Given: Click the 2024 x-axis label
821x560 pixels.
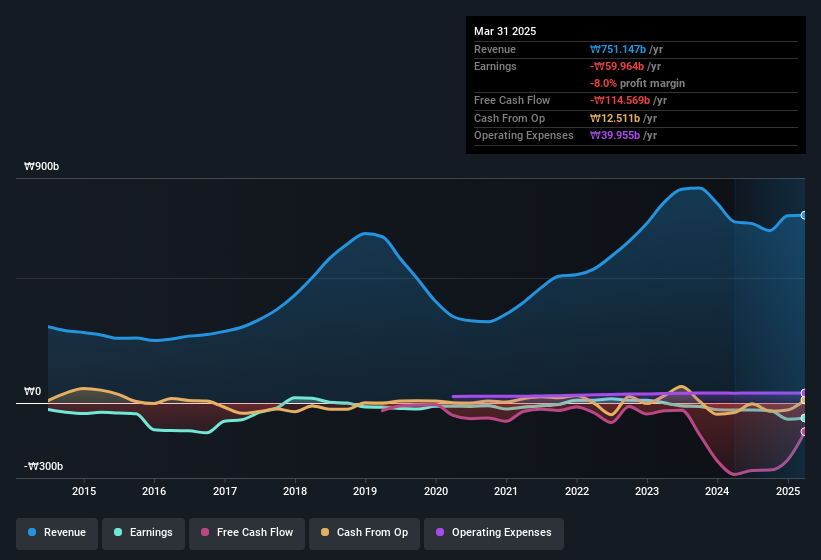Looking at the screenshot, I should click(x=717, y=491).
